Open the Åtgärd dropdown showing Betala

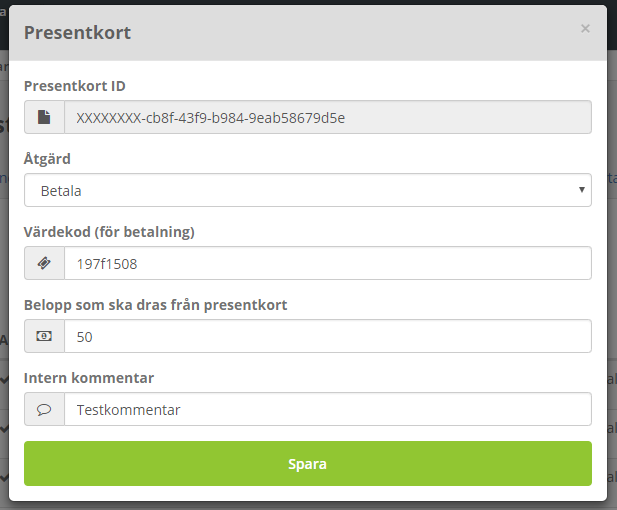click(308, 190)
